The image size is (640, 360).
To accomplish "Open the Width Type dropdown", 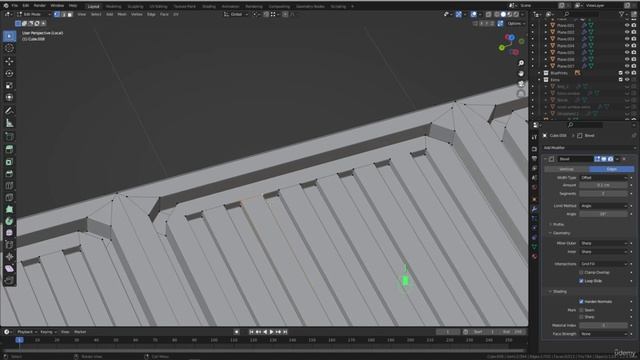I will (x=604, y=178).
